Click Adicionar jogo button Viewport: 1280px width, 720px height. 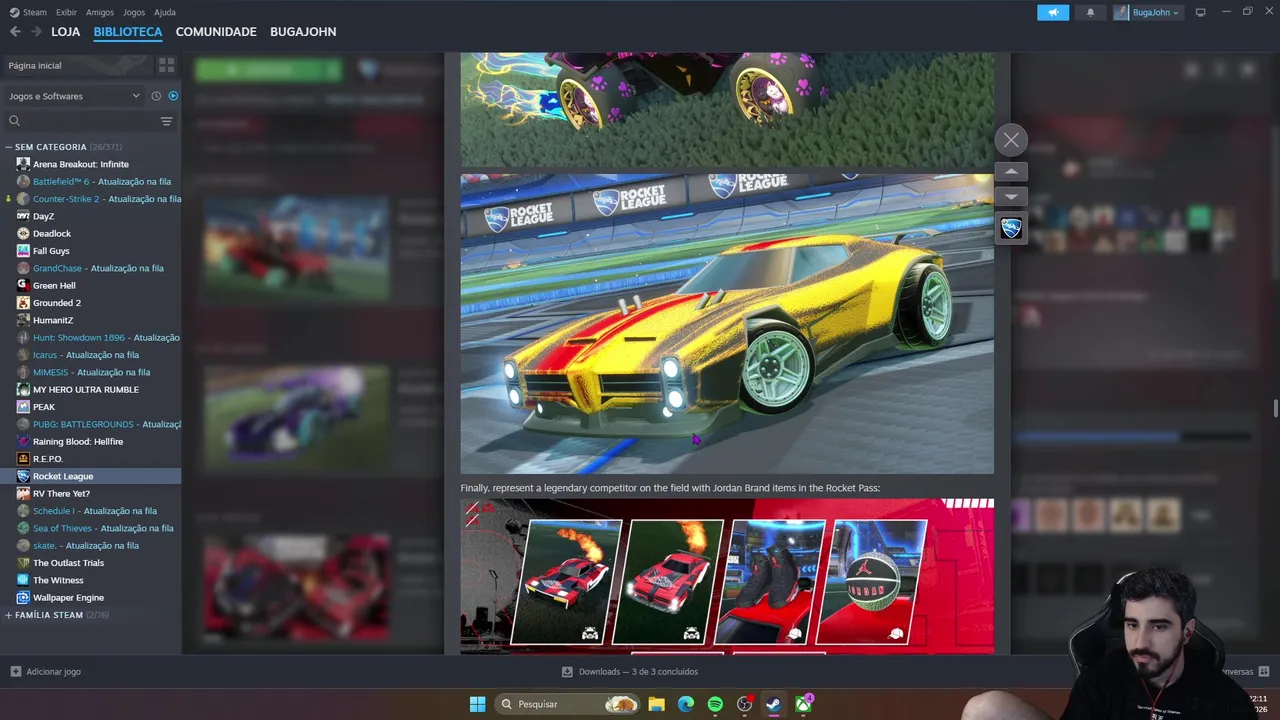tap(46, 672)
